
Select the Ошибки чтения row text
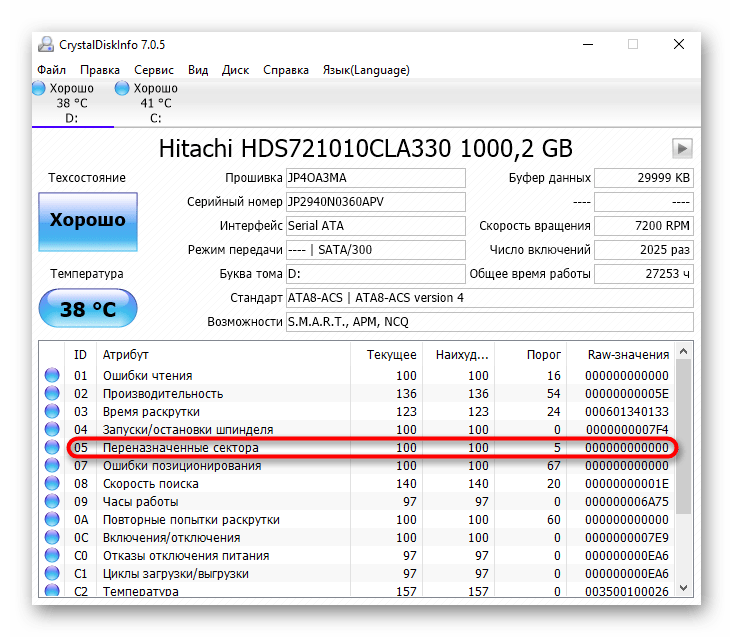(x=148, y=376)
